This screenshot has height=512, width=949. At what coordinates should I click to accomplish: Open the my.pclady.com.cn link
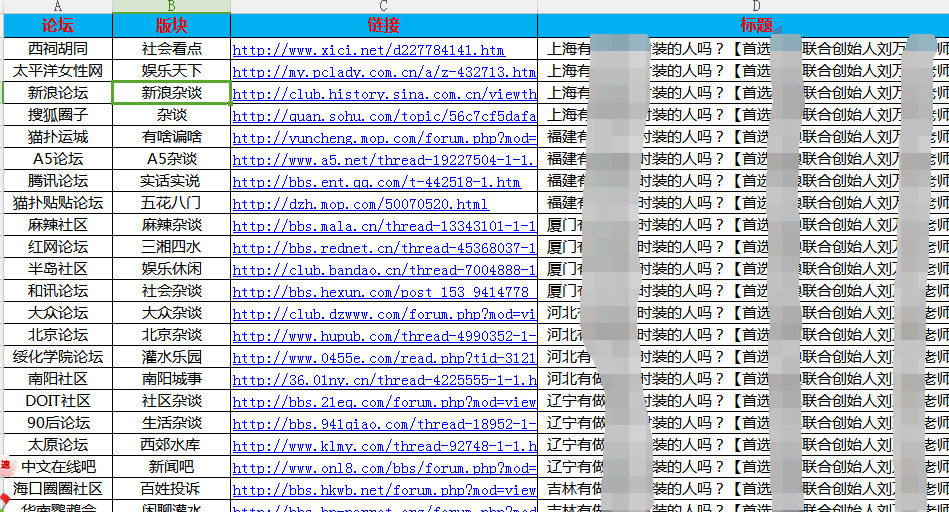coord(384,71)
